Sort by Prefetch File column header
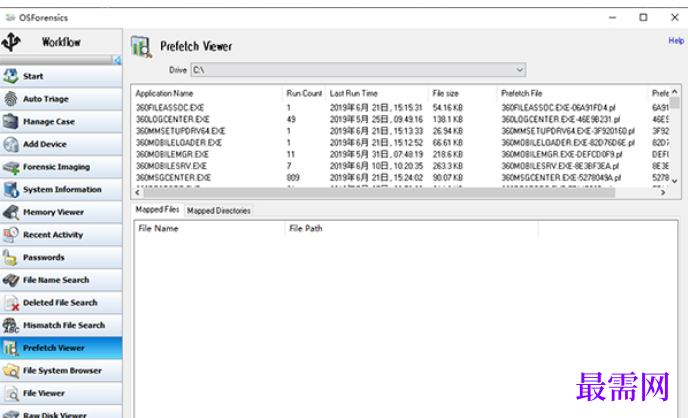 click(572, 93)
